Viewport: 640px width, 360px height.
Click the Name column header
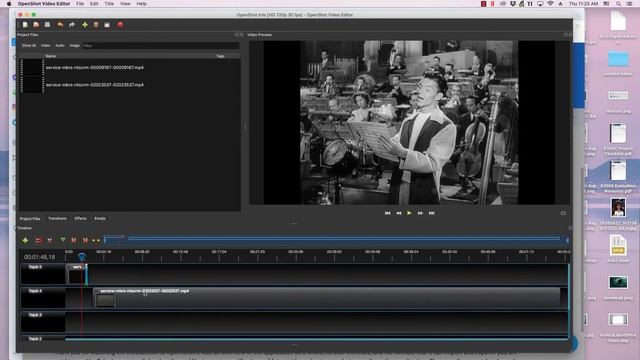(51, 56)
